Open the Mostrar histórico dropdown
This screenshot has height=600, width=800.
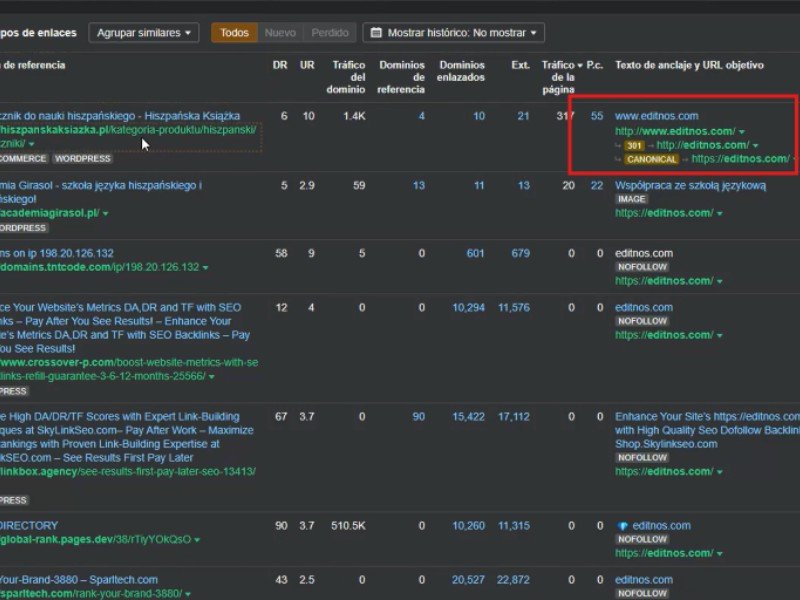(x=454, y=33)
